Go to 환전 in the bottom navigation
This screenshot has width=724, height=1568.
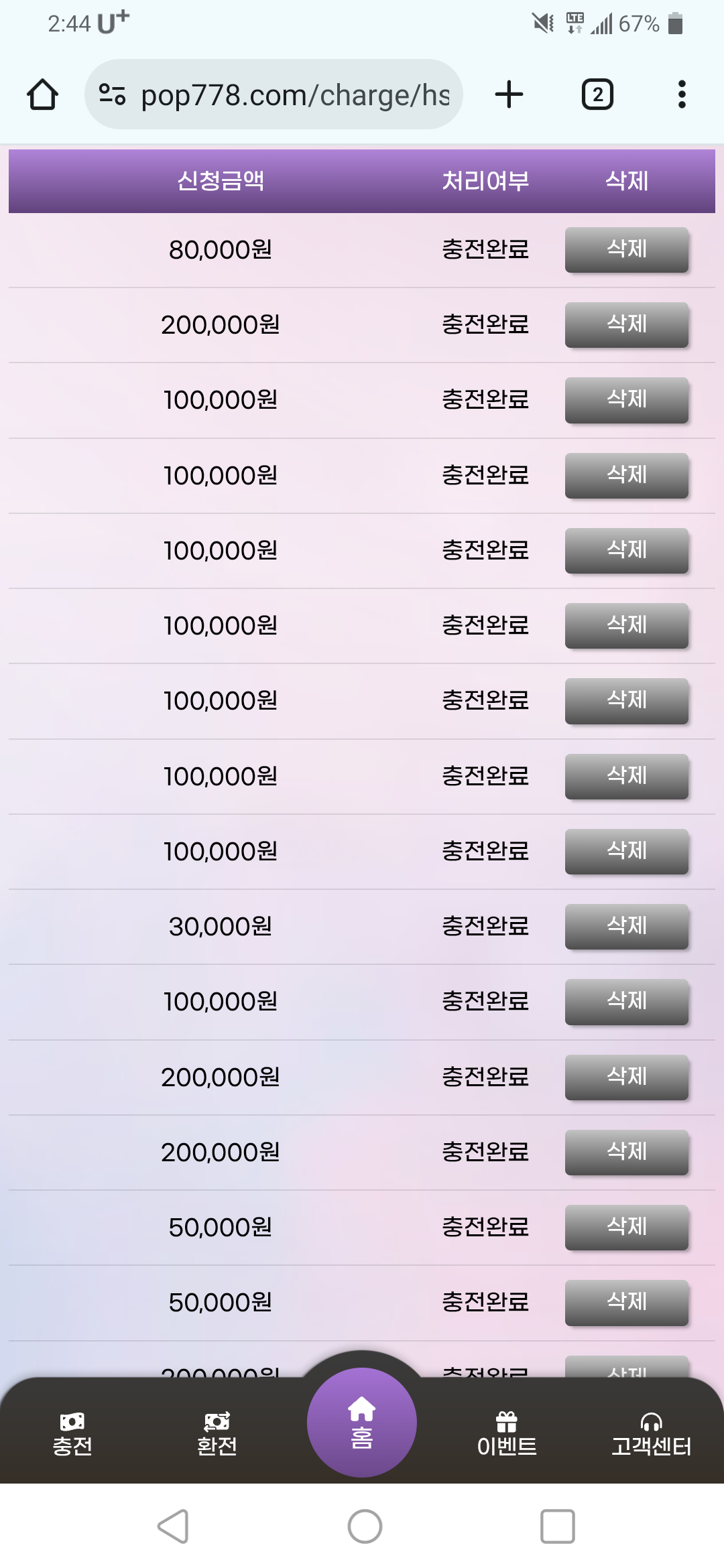(217, 1435)
